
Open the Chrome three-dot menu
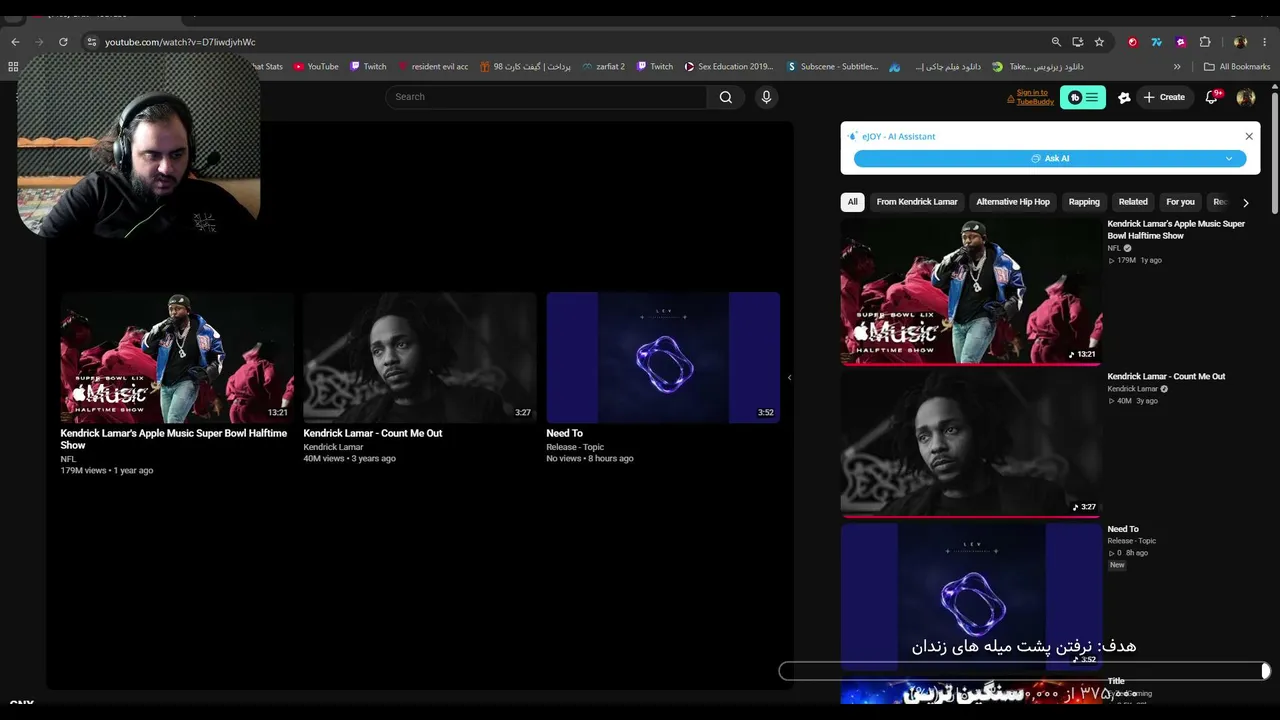click(x=1265, y=42)
